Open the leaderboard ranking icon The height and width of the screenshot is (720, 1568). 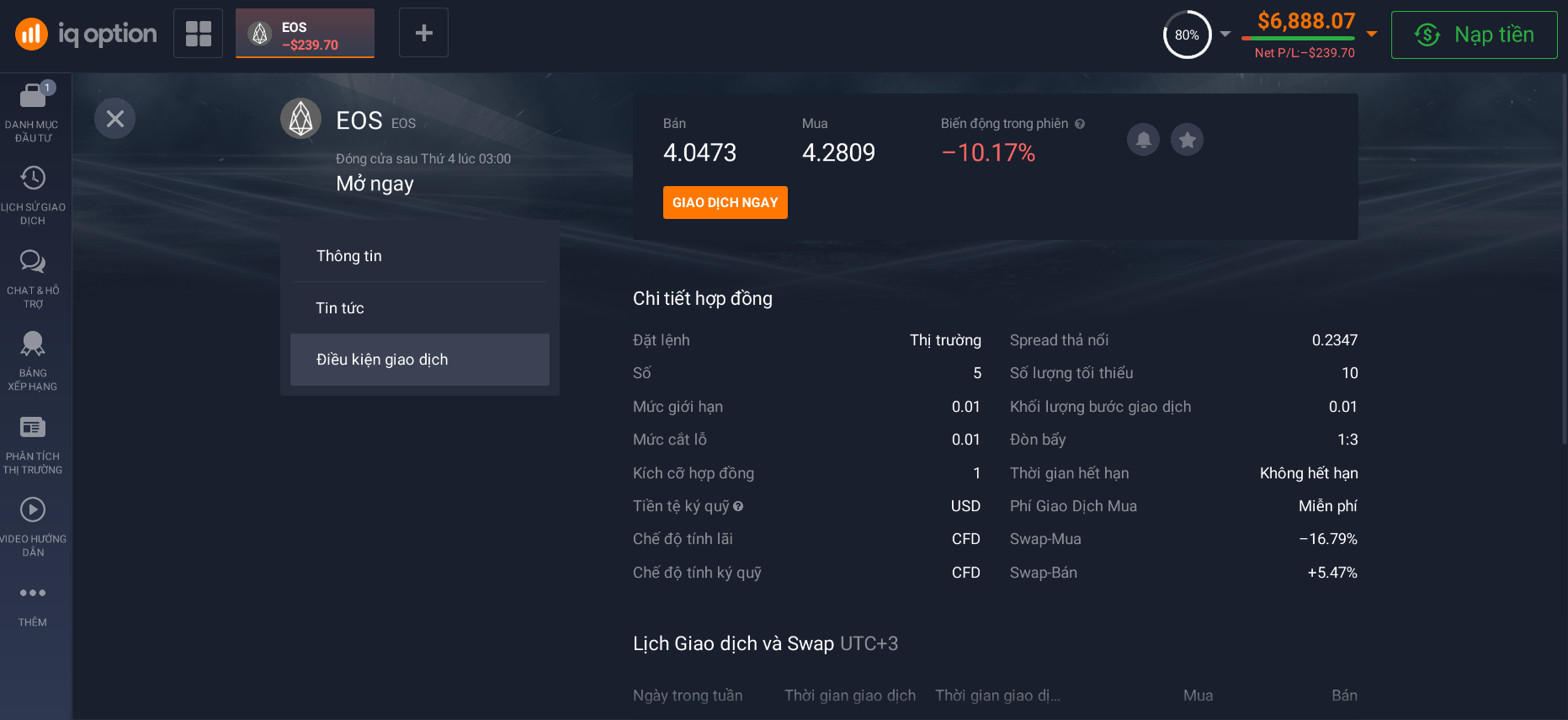[33, 344]
